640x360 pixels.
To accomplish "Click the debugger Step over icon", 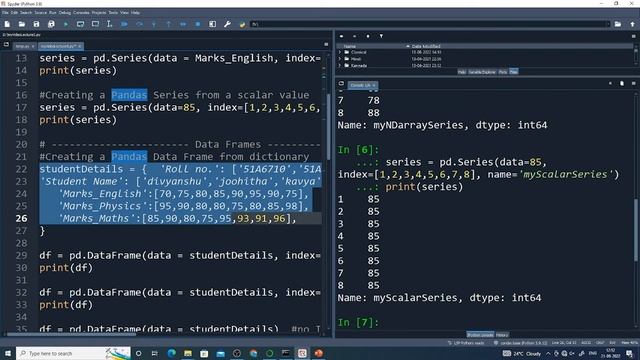I will (x=139, y=24).
